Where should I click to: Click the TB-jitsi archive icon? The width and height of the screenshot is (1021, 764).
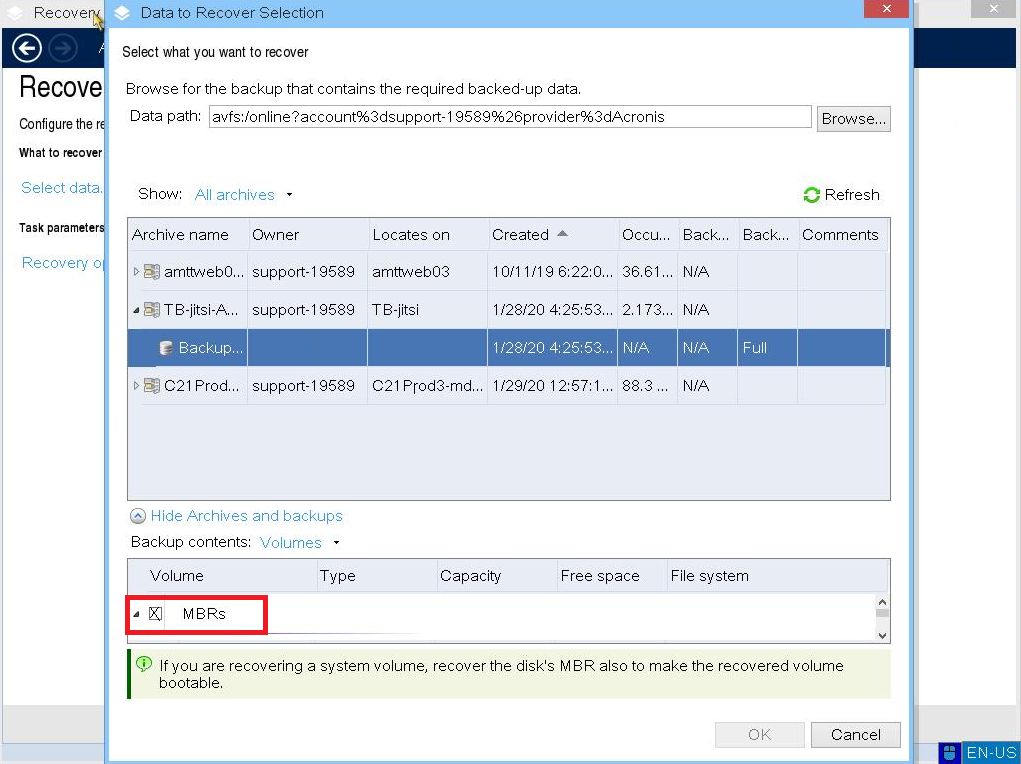152,309
